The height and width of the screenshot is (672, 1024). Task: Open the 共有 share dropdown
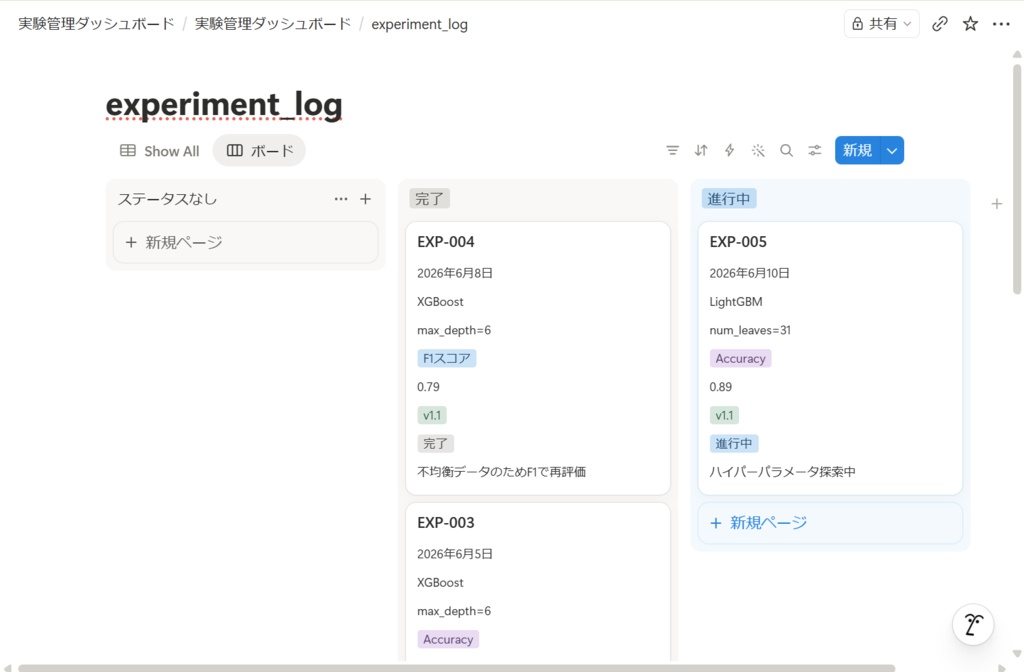[882, 24]
